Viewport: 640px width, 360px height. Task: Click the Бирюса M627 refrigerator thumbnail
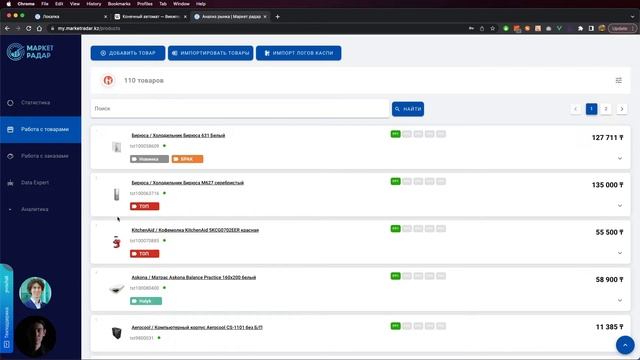pyautogui.click(x=117, y=194)
